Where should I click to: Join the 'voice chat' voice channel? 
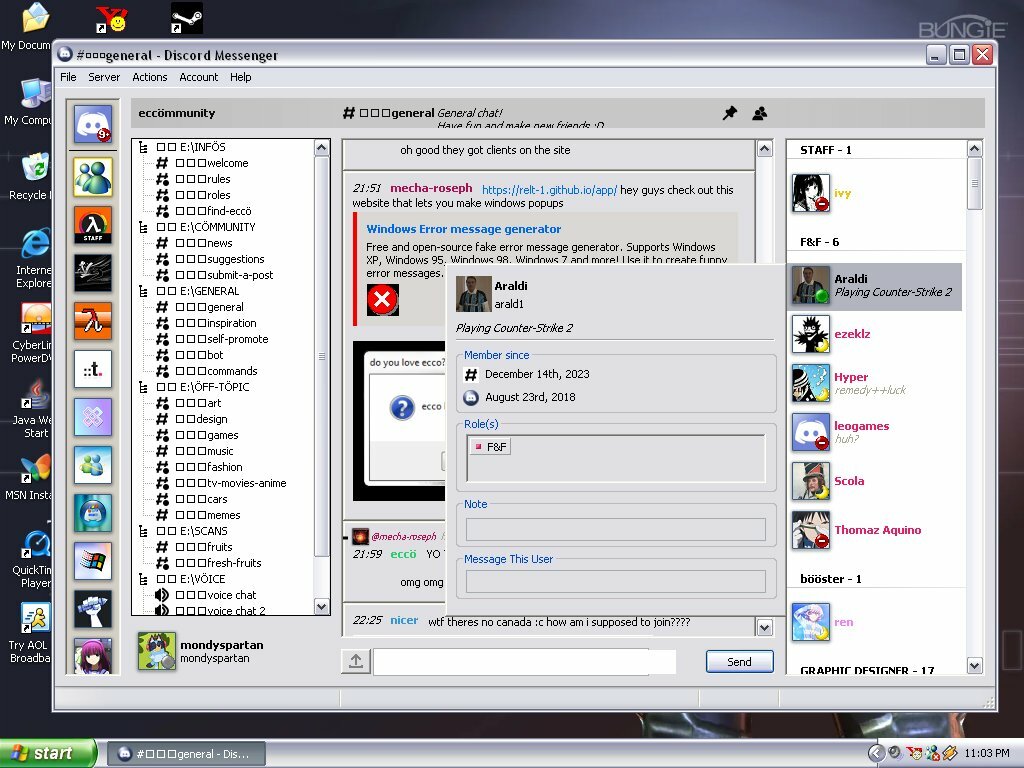point(206,595)
